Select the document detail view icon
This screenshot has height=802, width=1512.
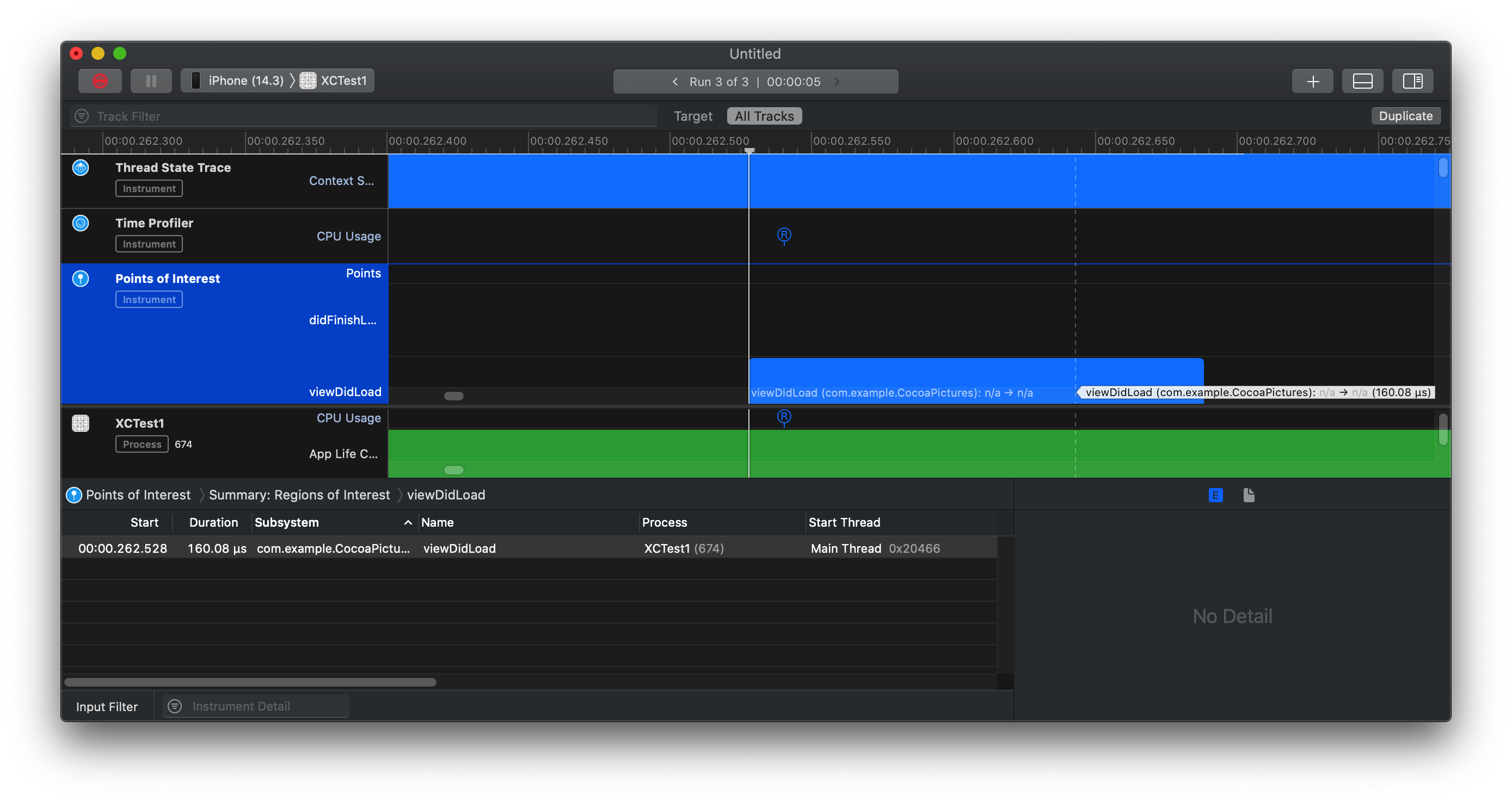(x=1249, y=495)
